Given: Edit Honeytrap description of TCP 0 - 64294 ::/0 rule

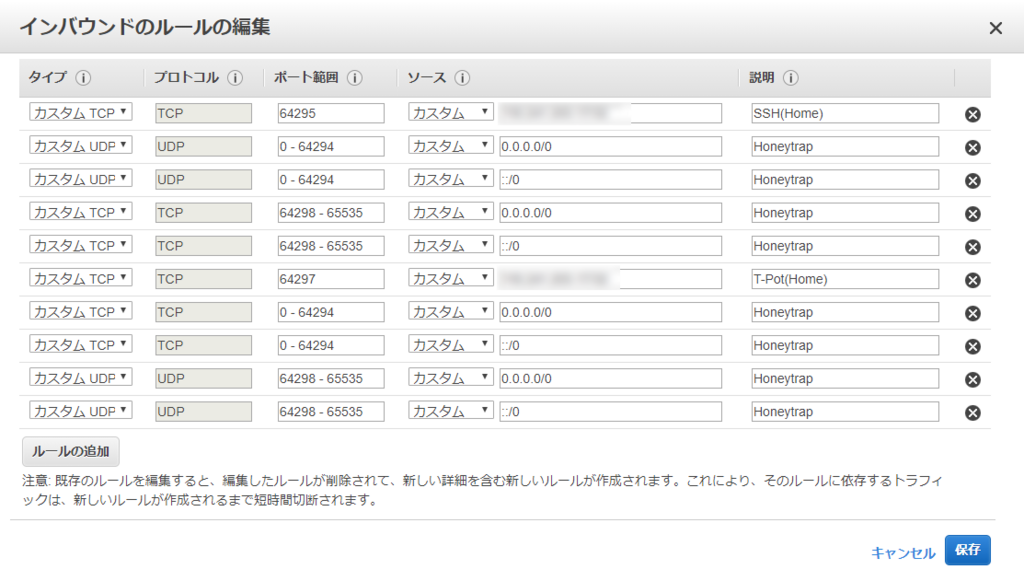Looking at the screenshot, I should tap(845, 345).
